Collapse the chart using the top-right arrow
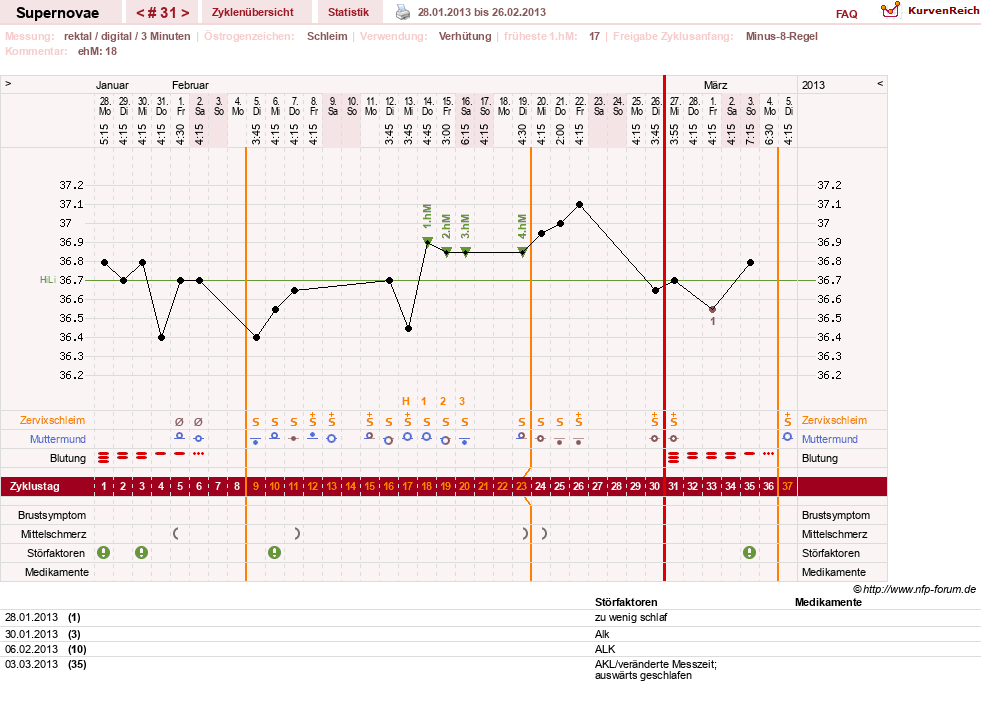981x715 pixels. [x=880, y=83]
